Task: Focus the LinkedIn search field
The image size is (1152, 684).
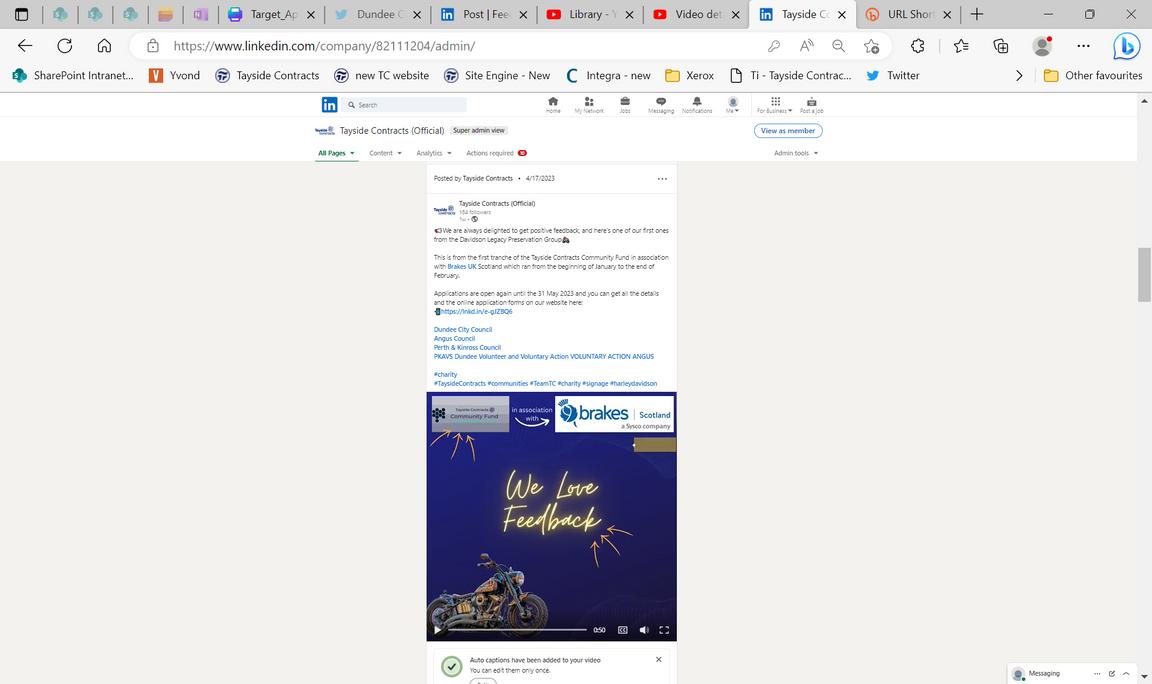Action: (x=403, y=105)
